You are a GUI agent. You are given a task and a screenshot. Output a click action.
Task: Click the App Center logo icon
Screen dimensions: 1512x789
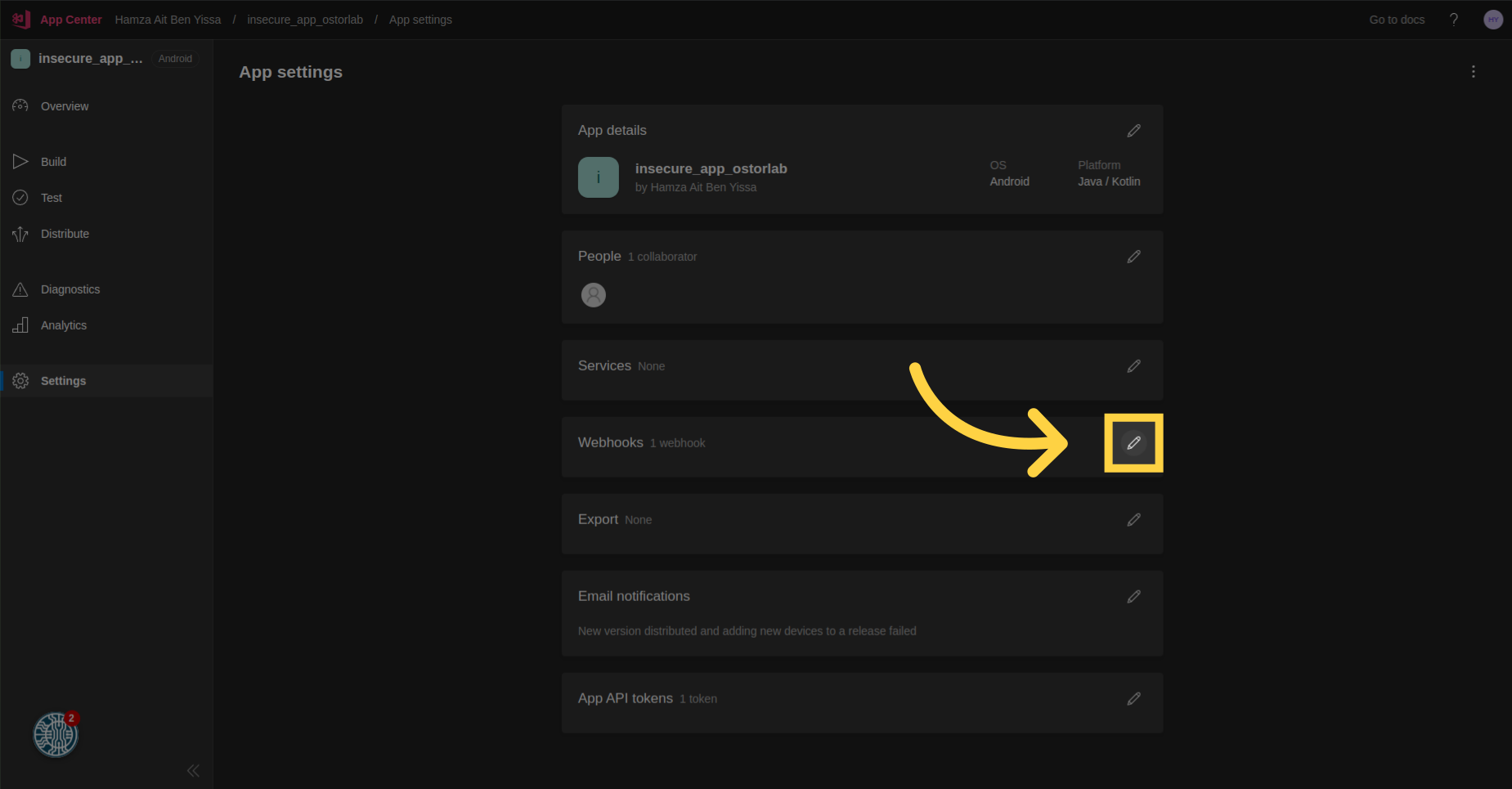point(21,19)
